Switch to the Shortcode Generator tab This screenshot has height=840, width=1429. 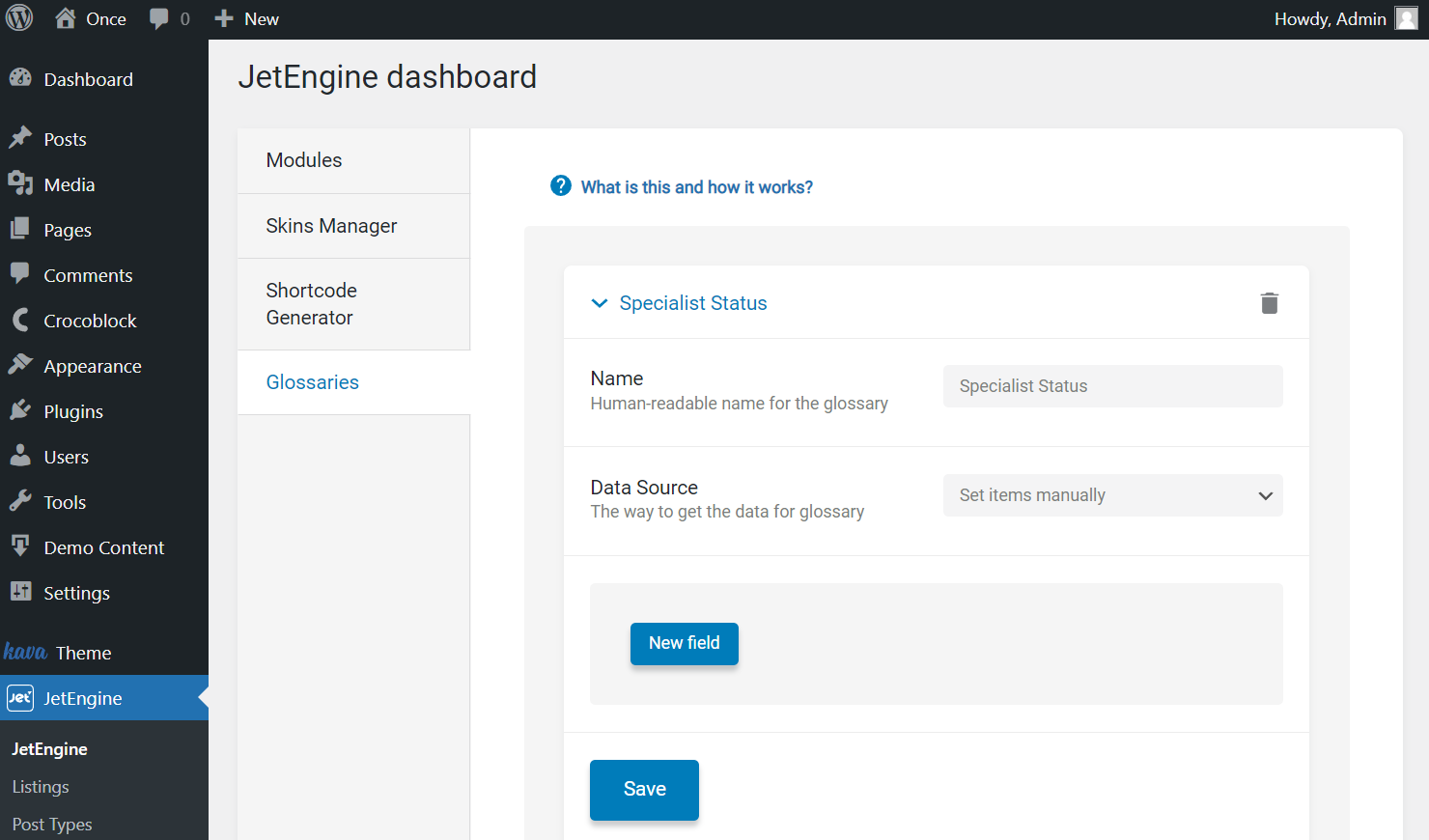353,304
